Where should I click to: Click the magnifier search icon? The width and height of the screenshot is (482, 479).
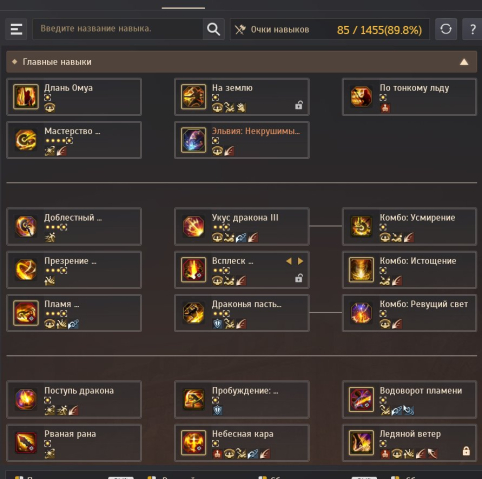[x=213, y=29]
